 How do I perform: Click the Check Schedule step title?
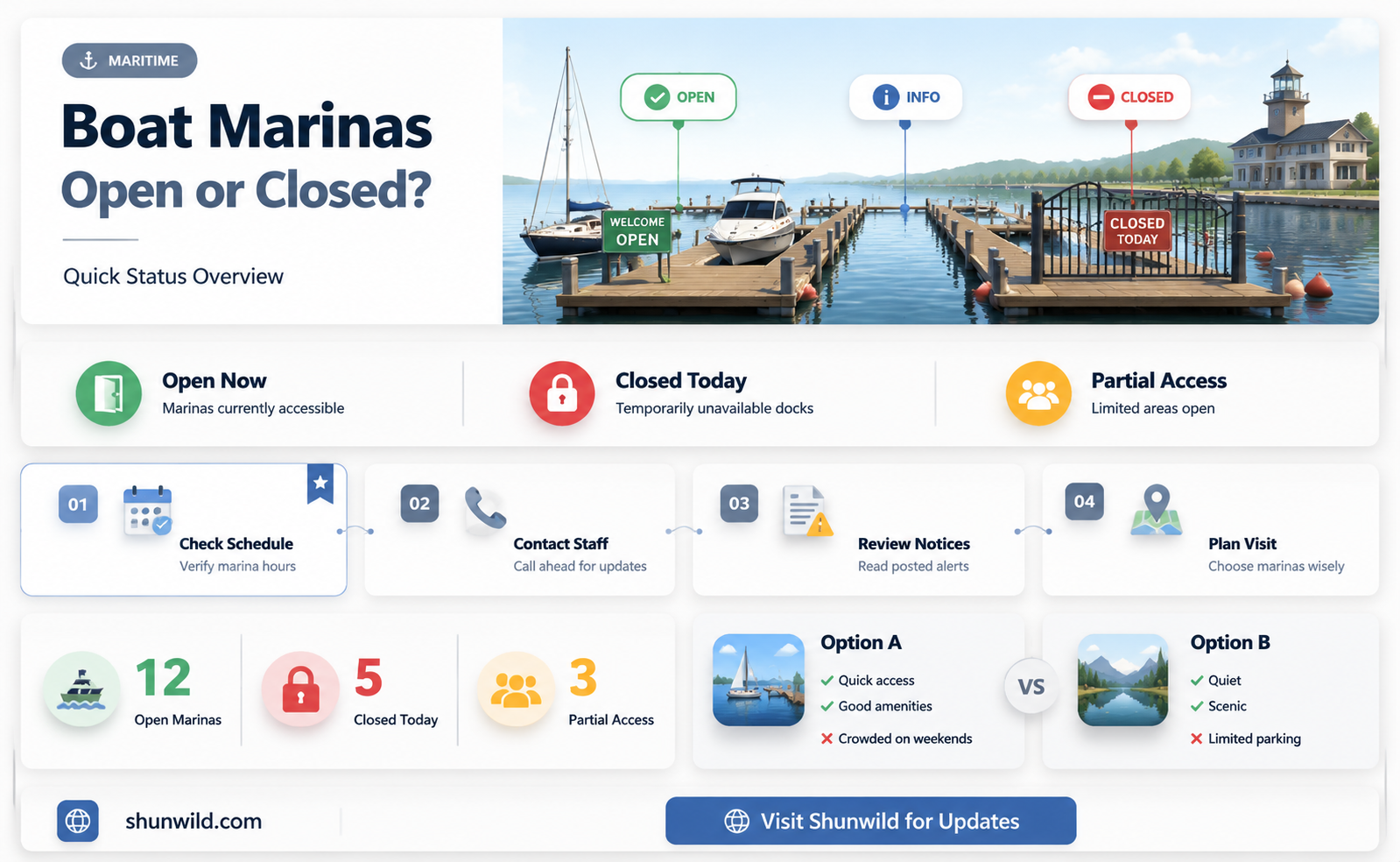(x=236, y=544)
